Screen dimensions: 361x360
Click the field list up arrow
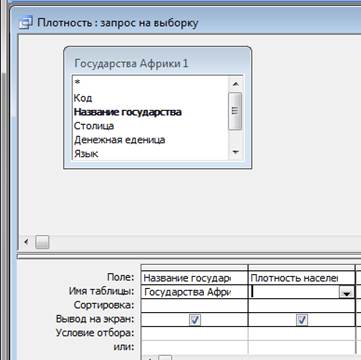point(235,84)
